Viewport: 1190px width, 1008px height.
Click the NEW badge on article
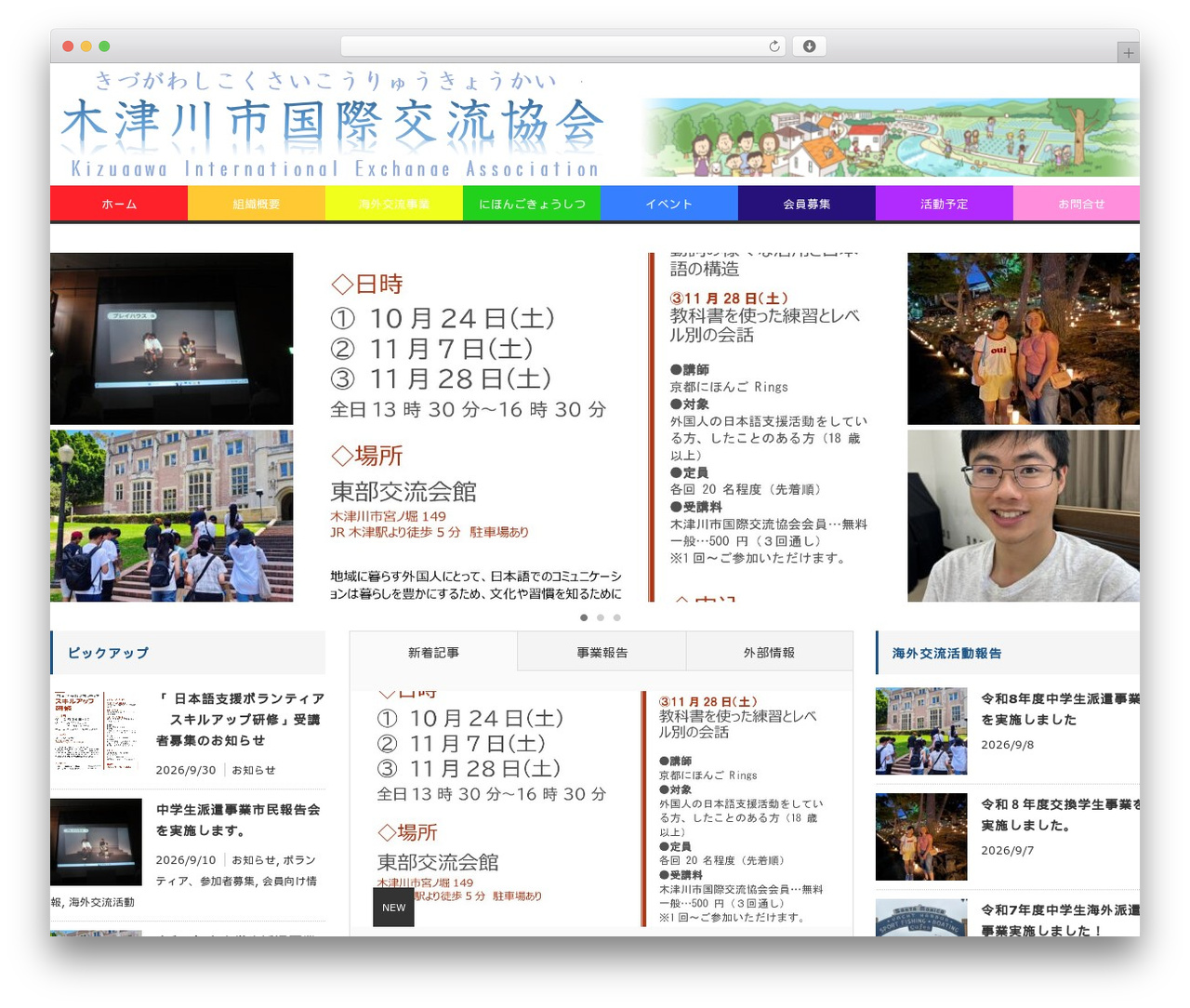[393, 908]
